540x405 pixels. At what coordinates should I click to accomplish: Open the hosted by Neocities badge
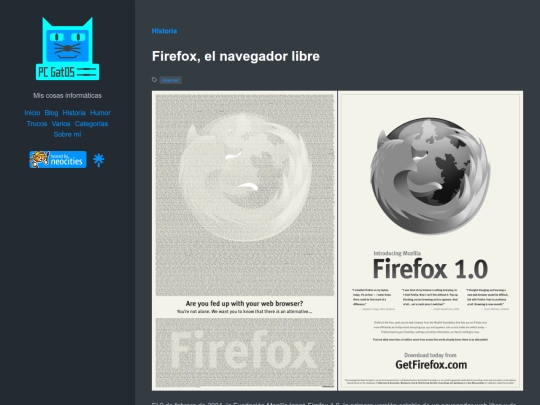coord(58,159)
